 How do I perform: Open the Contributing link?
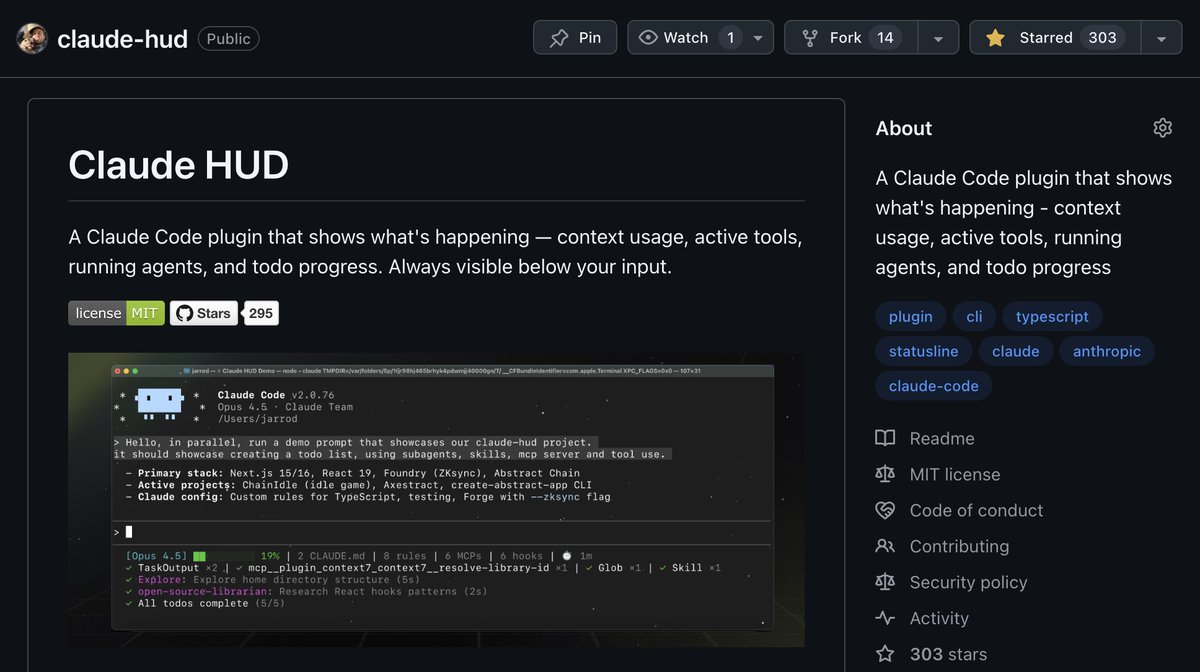coord(959,547)
